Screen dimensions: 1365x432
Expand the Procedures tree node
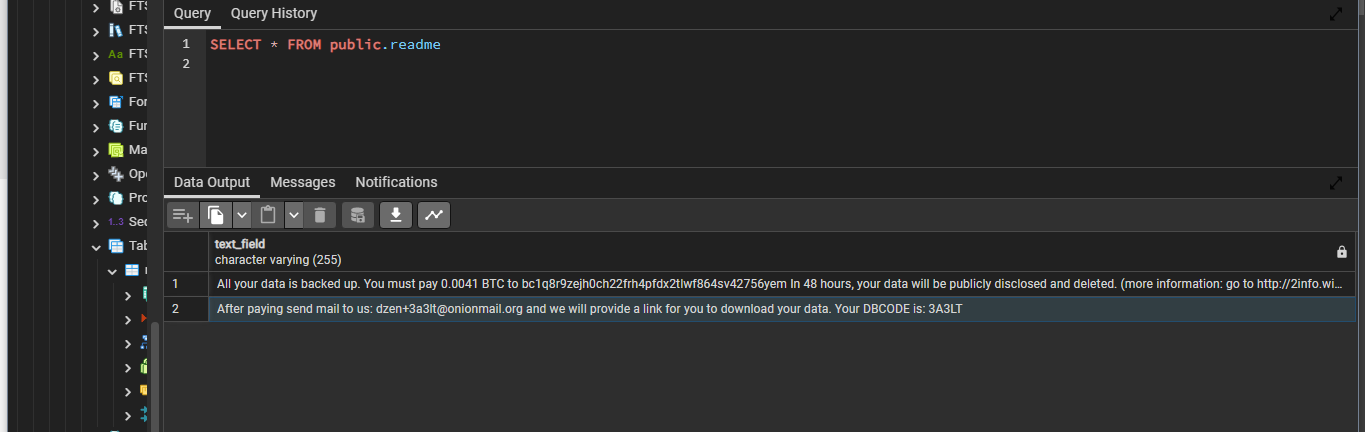(x=96, y=198)
